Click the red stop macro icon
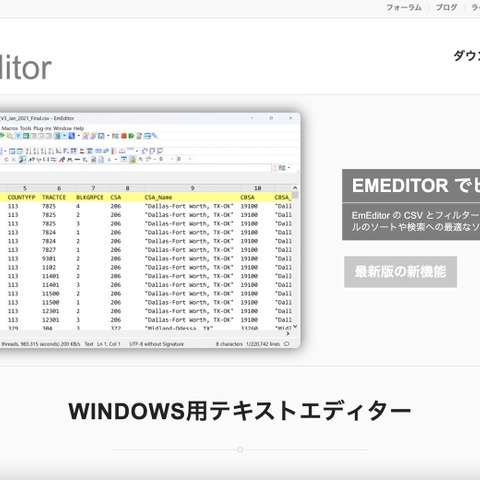This screenshot has height=480, width=480. [124, 136]
